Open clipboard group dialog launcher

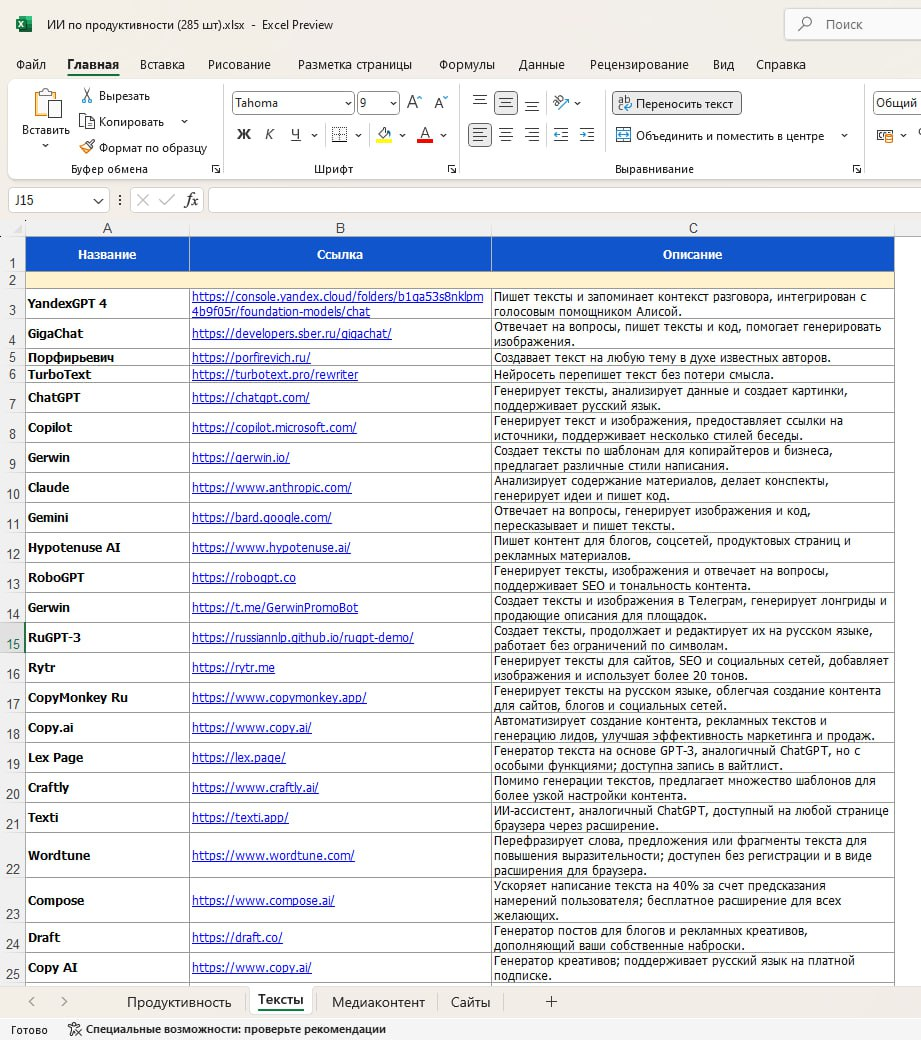[x=215, y=169]
